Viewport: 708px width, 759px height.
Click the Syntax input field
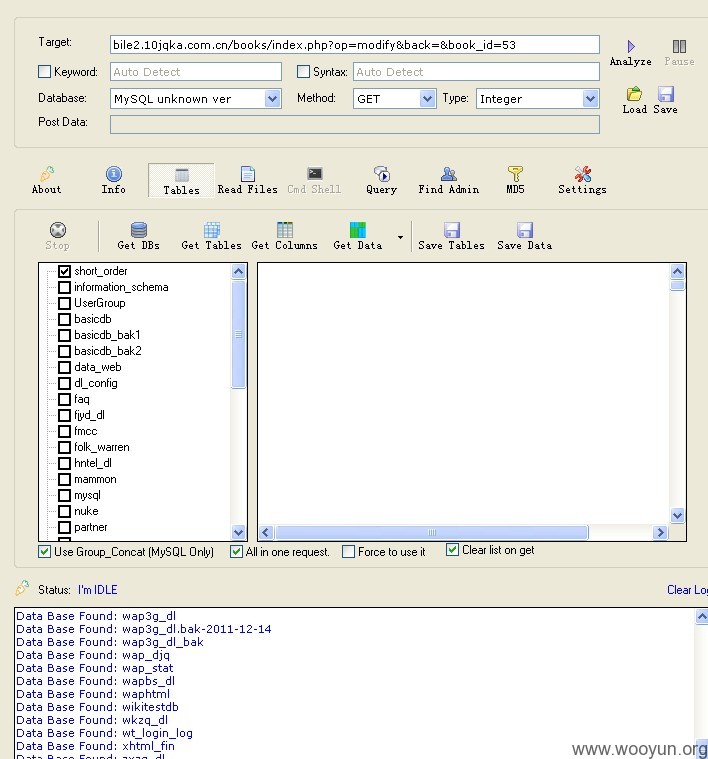(x=476, y=72)
